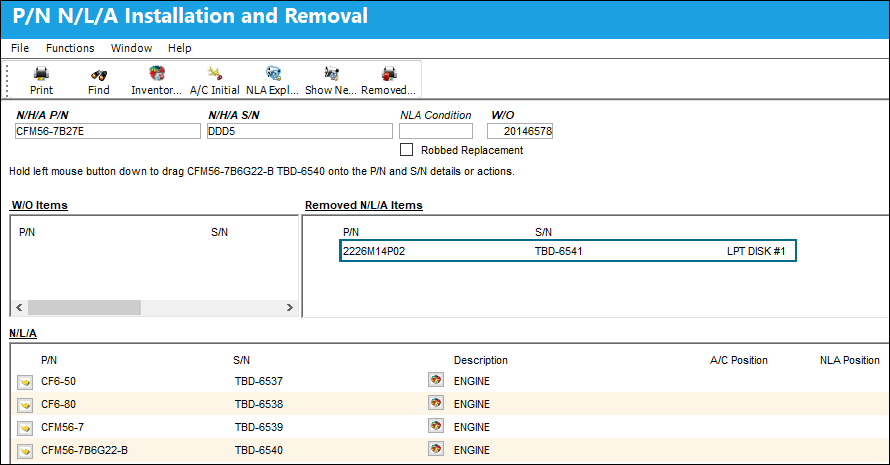The image size is (890, 465).
Task: Select the CF6-80 part number
Action: click(58, 404)
